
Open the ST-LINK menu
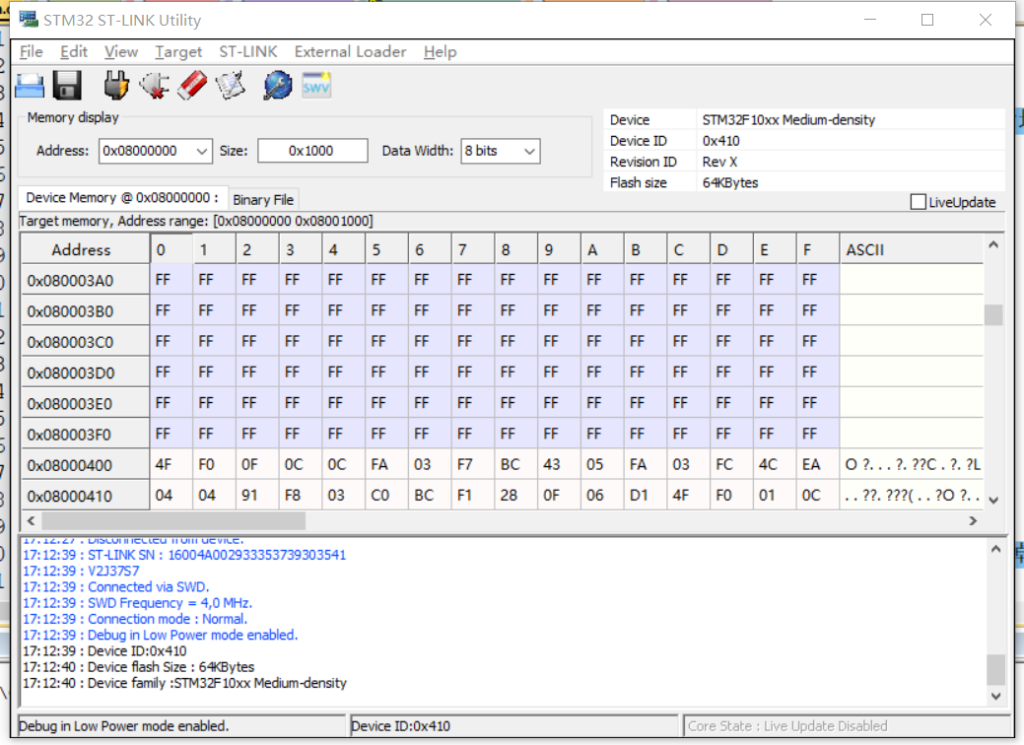[x=248, y=52]
